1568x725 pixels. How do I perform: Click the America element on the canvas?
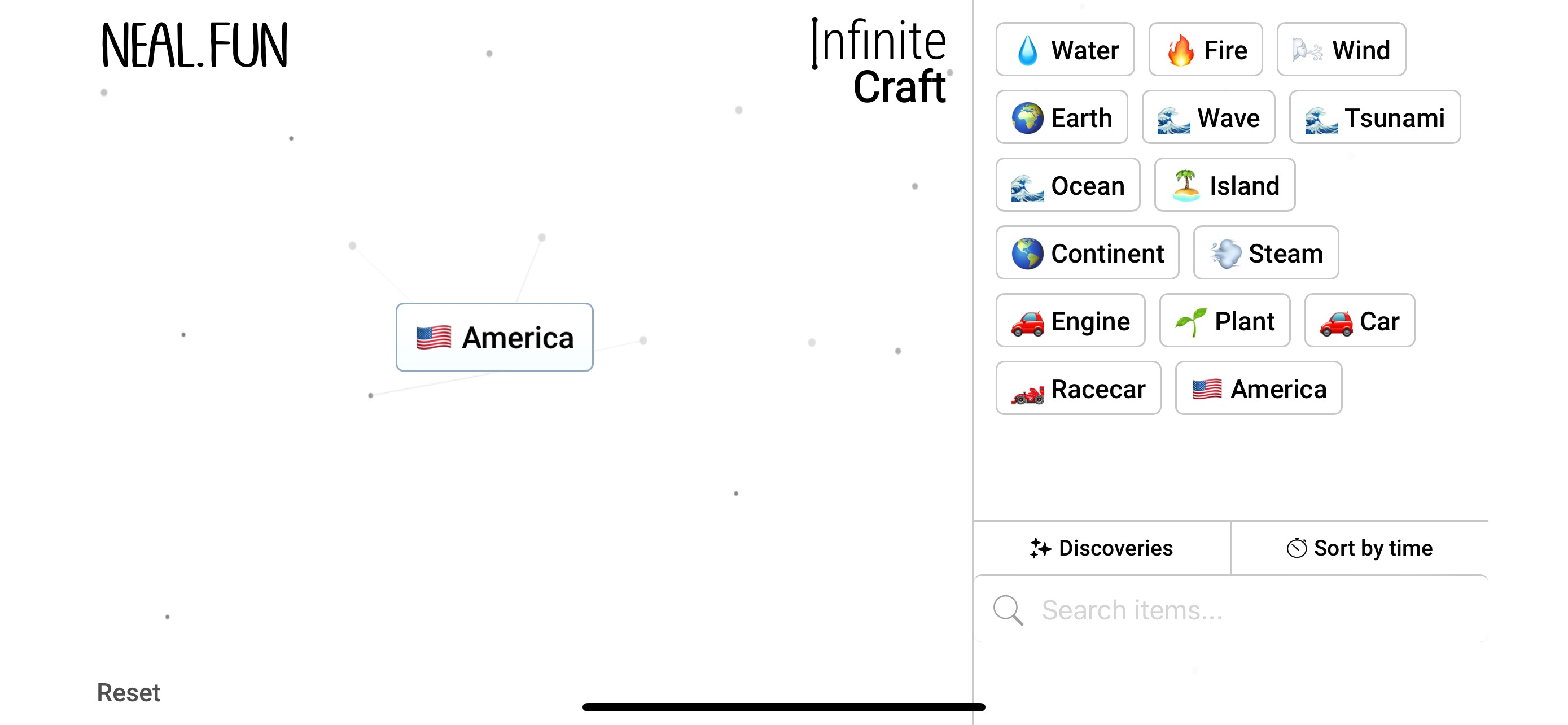point(494,338)
